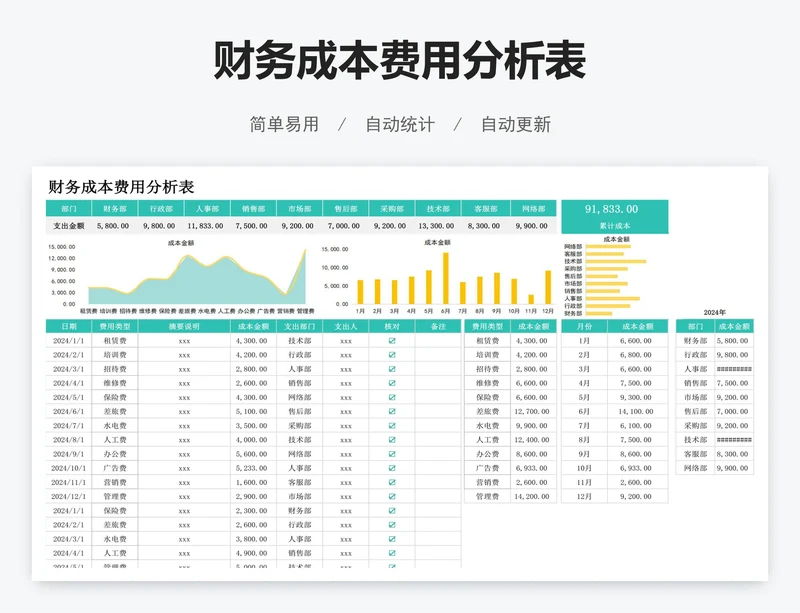Select the 5,100.00 cost cell for 差旅费
800x613 pixels.
coord(252,411)
